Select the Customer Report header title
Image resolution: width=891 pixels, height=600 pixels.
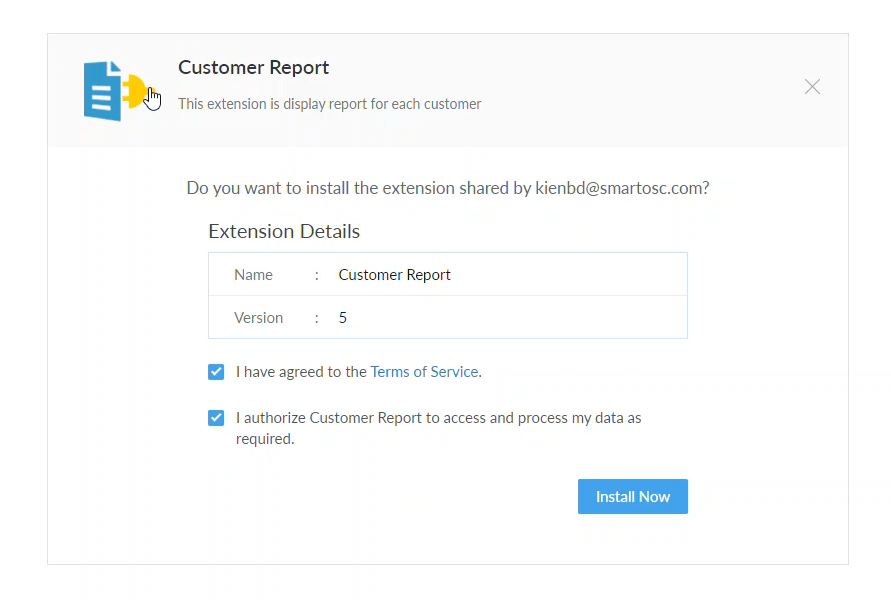253,68
